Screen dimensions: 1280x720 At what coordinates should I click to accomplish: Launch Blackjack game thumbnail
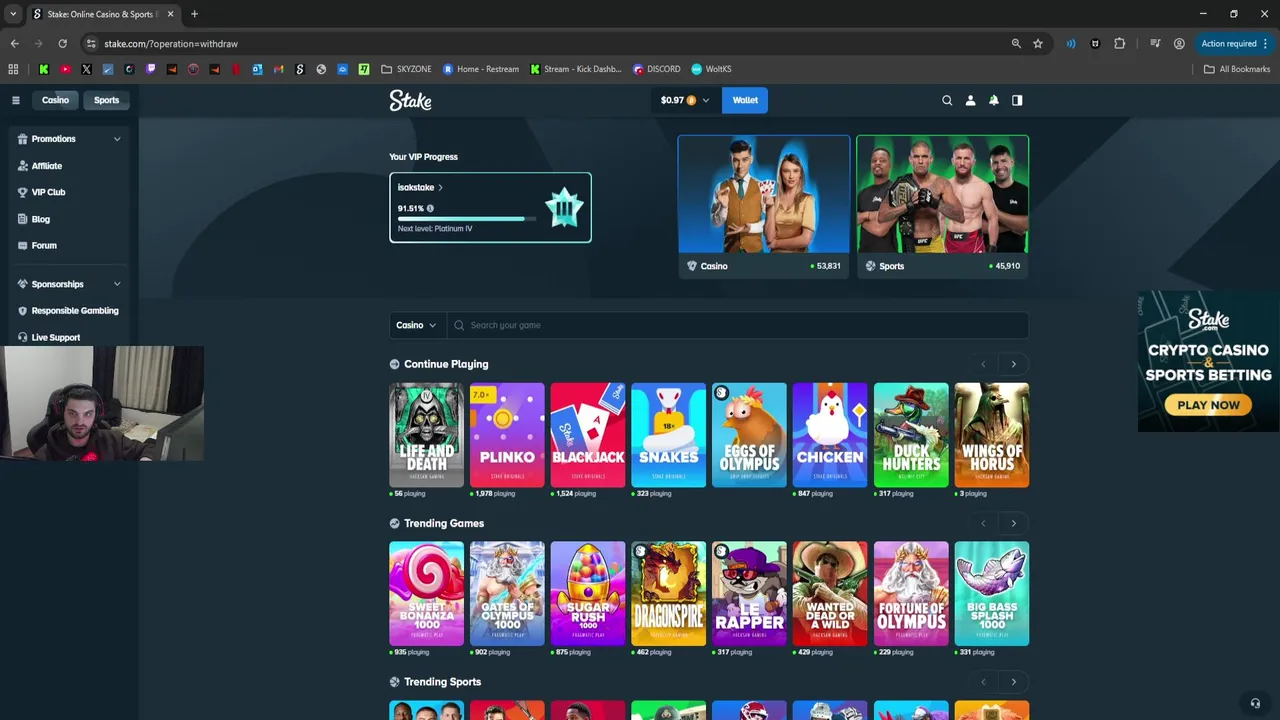(x=588, y=435)
